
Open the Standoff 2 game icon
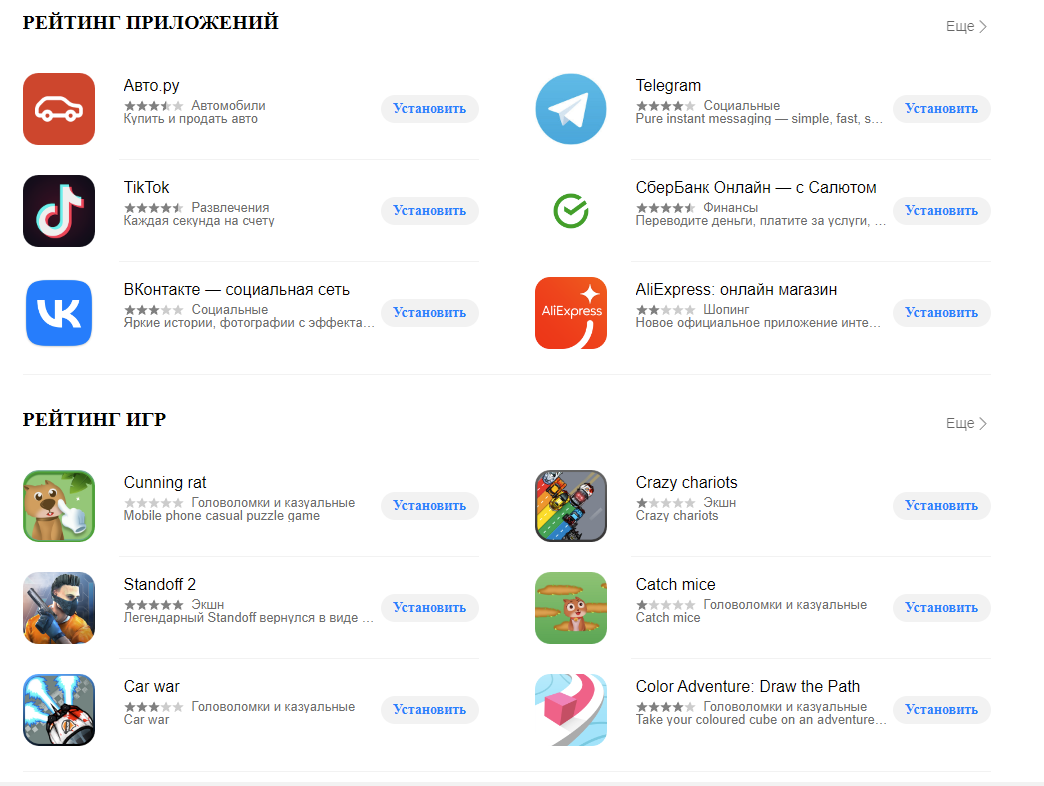[59, 608]
